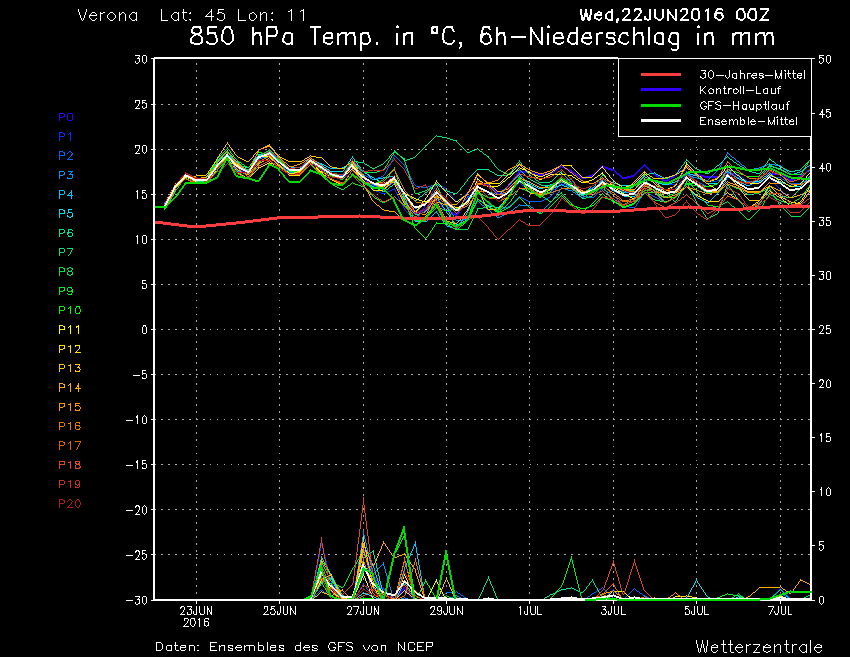
Task: Click the -30 temperature axis value
Action: 137,600
